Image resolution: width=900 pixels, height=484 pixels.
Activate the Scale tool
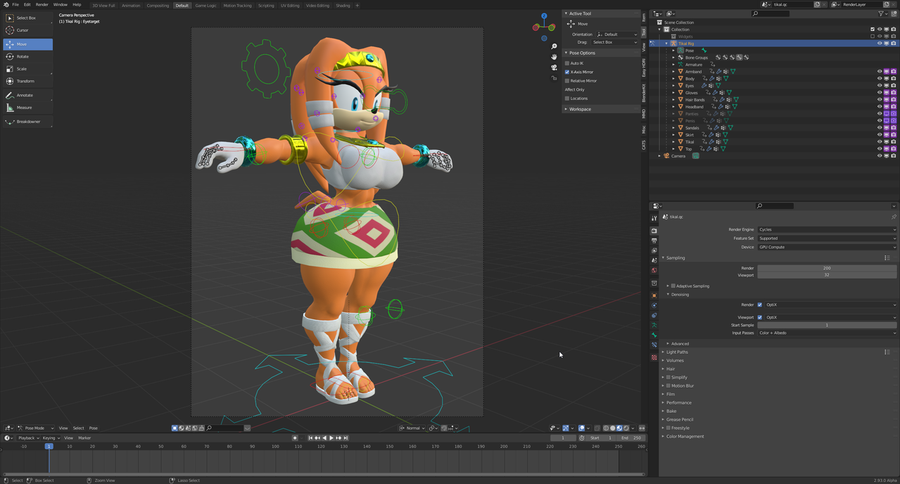coord(28,69)
